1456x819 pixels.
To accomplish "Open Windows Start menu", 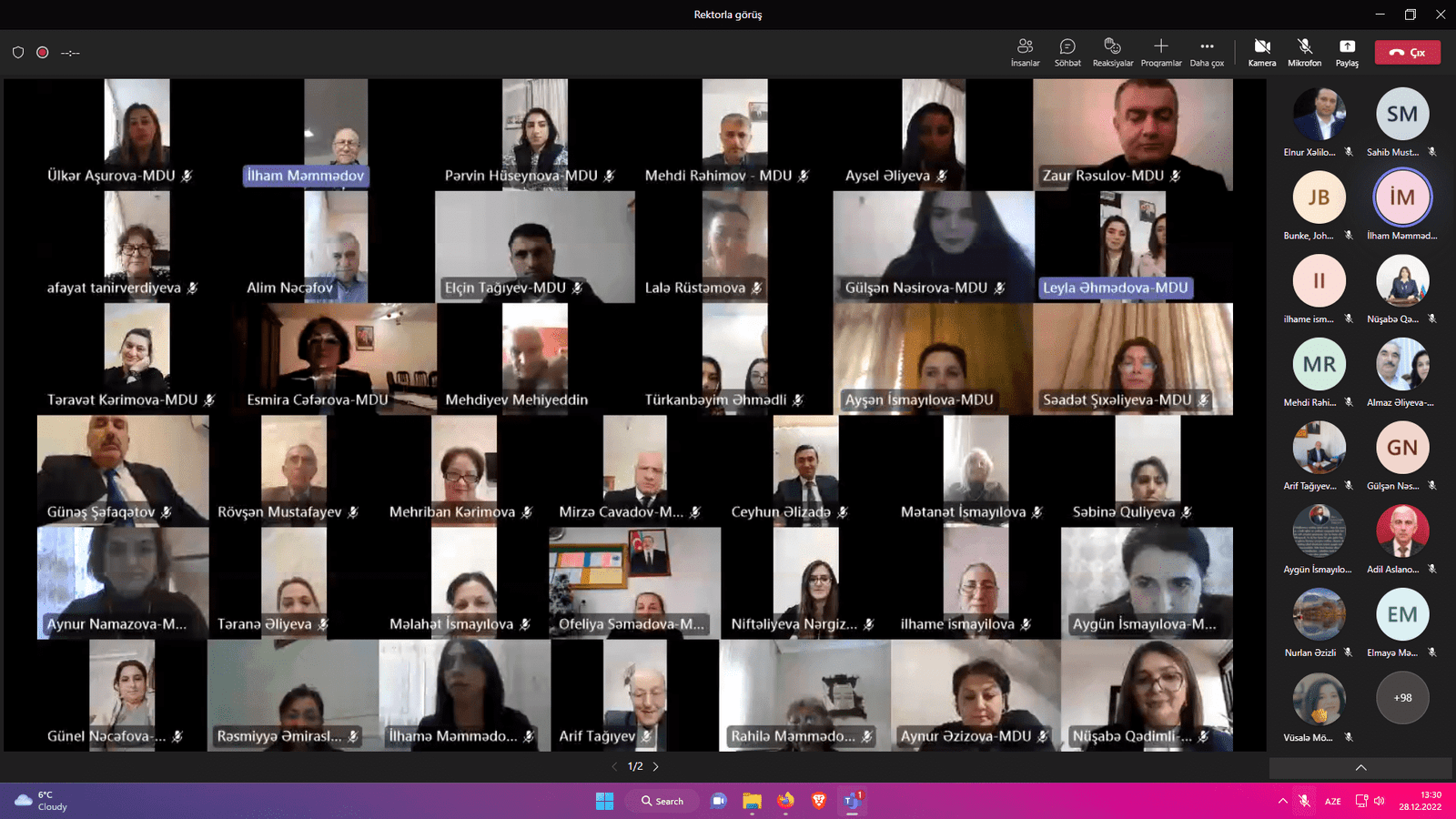I will pyautogui.click(x=604, y=801).
